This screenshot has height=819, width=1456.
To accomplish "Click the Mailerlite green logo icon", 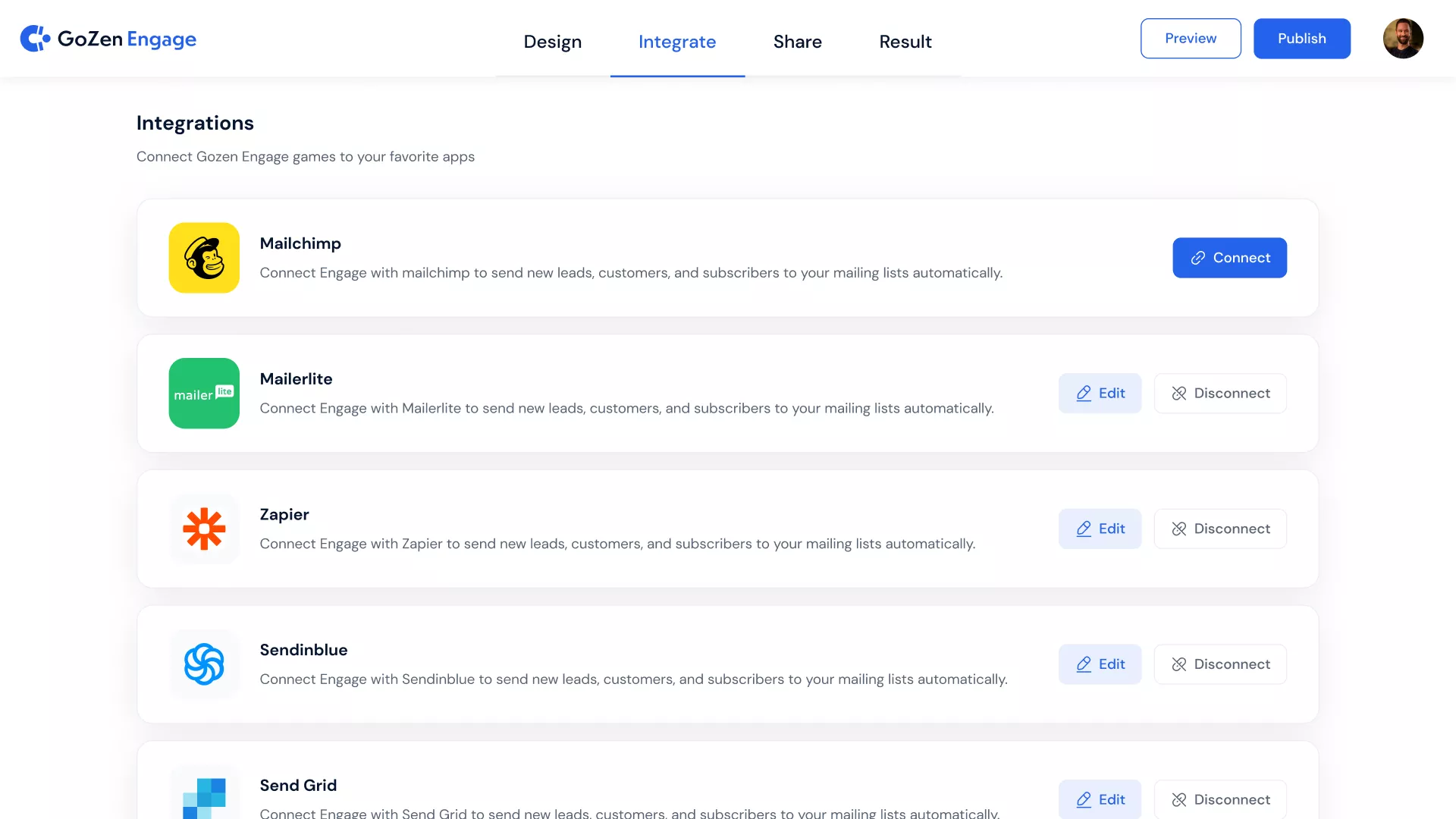I will point(204,394).
